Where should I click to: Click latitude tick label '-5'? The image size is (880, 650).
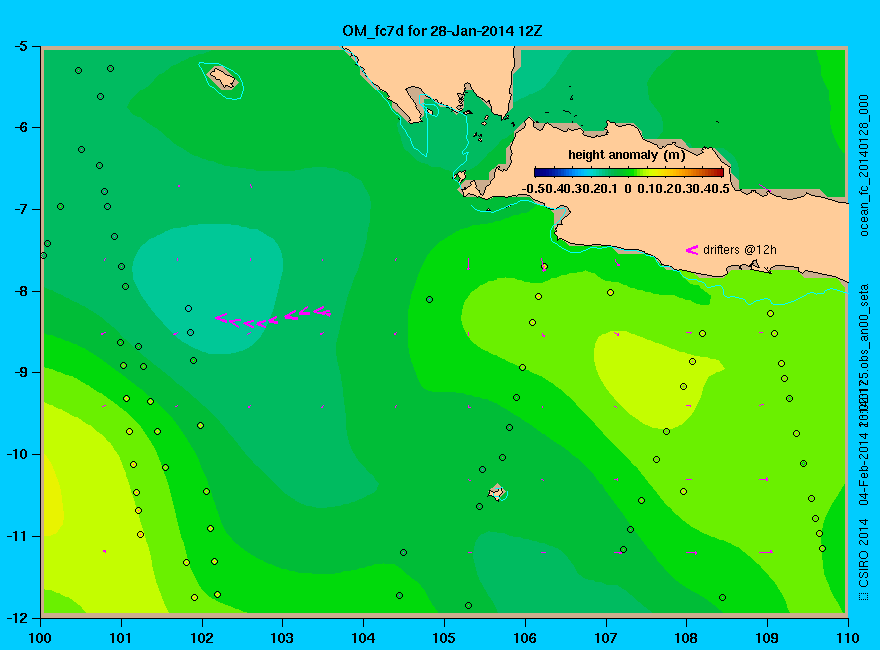pos(20,46)
